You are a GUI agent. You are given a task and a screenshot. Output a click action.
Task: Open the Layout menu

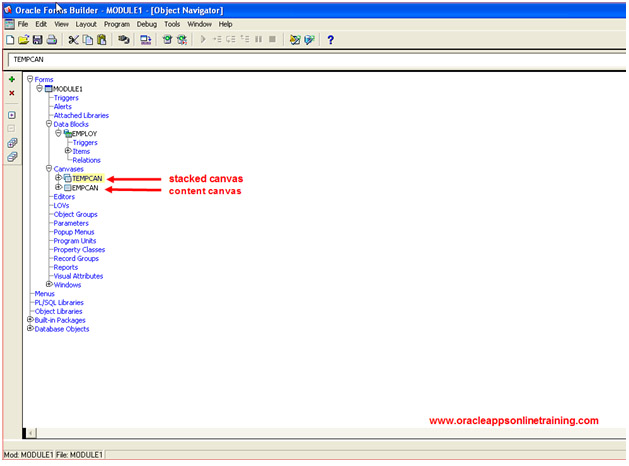coord(86,23)
